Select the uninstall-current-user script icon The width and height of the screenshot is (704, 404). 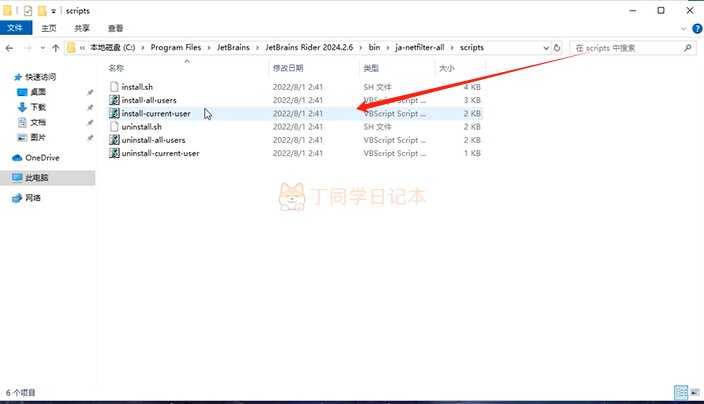(x=114, y=153)
